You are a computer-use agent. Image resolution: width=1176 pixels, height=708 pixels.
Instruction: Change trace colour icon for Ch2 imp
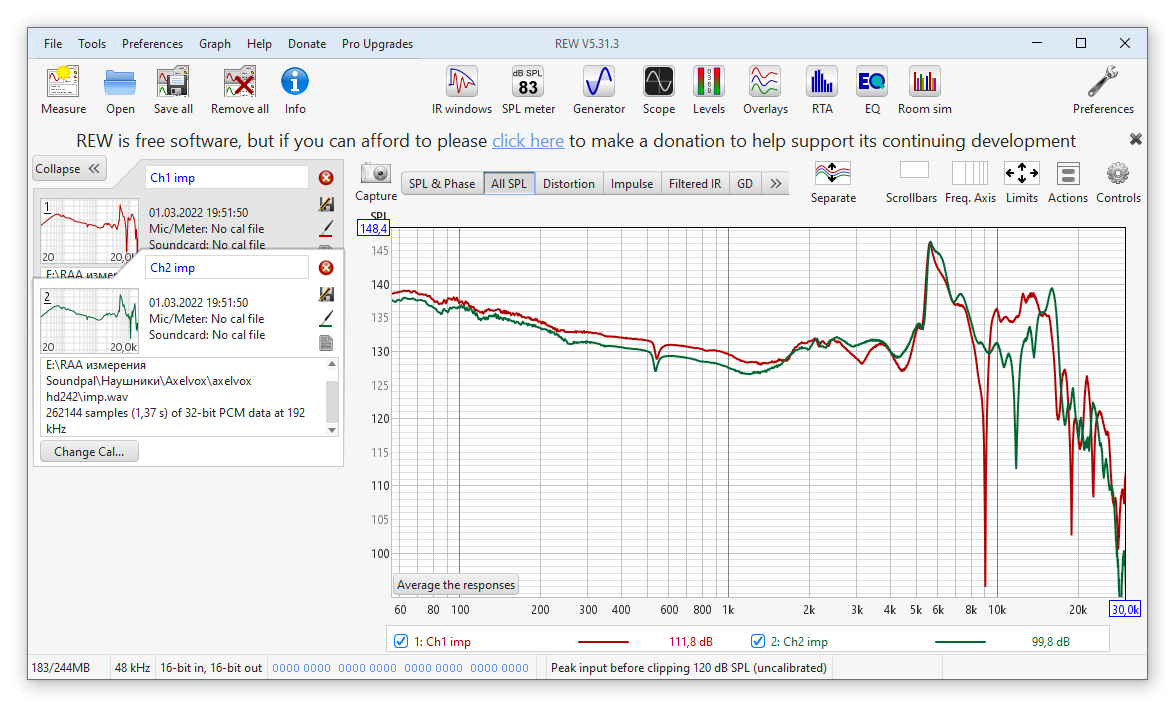click(326, 318)
